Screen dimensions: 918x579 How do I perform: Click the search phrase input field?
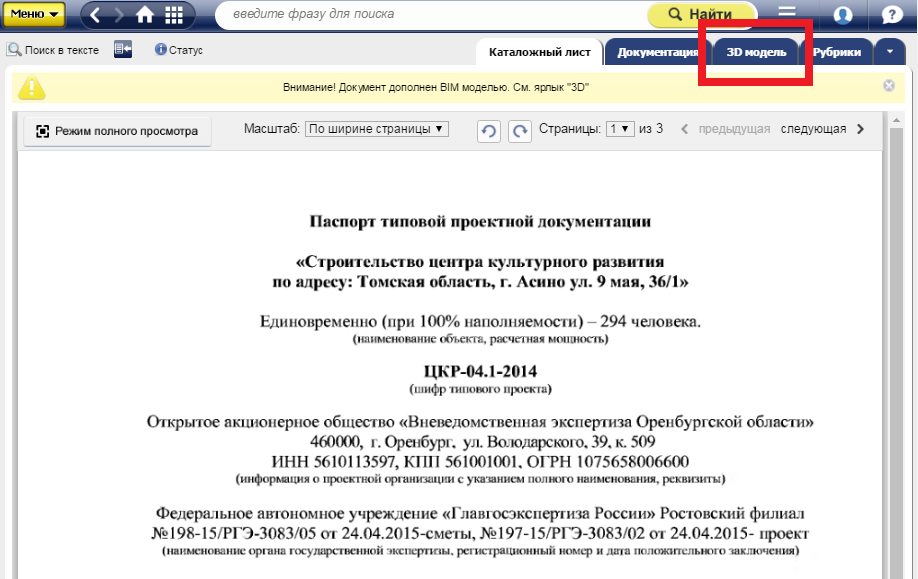(x=430, y=15)
